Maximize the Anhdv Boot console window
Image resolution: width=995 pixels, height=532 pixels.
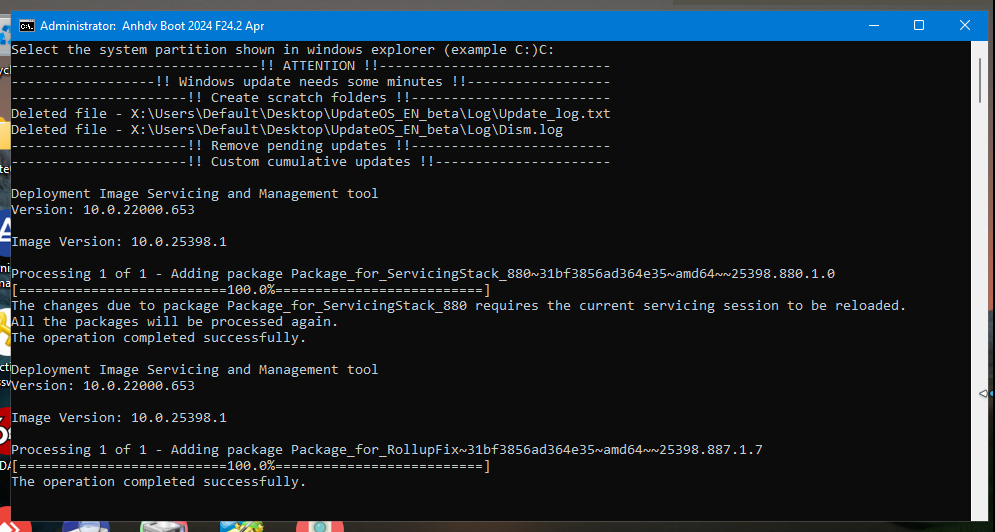coord(919,25)
